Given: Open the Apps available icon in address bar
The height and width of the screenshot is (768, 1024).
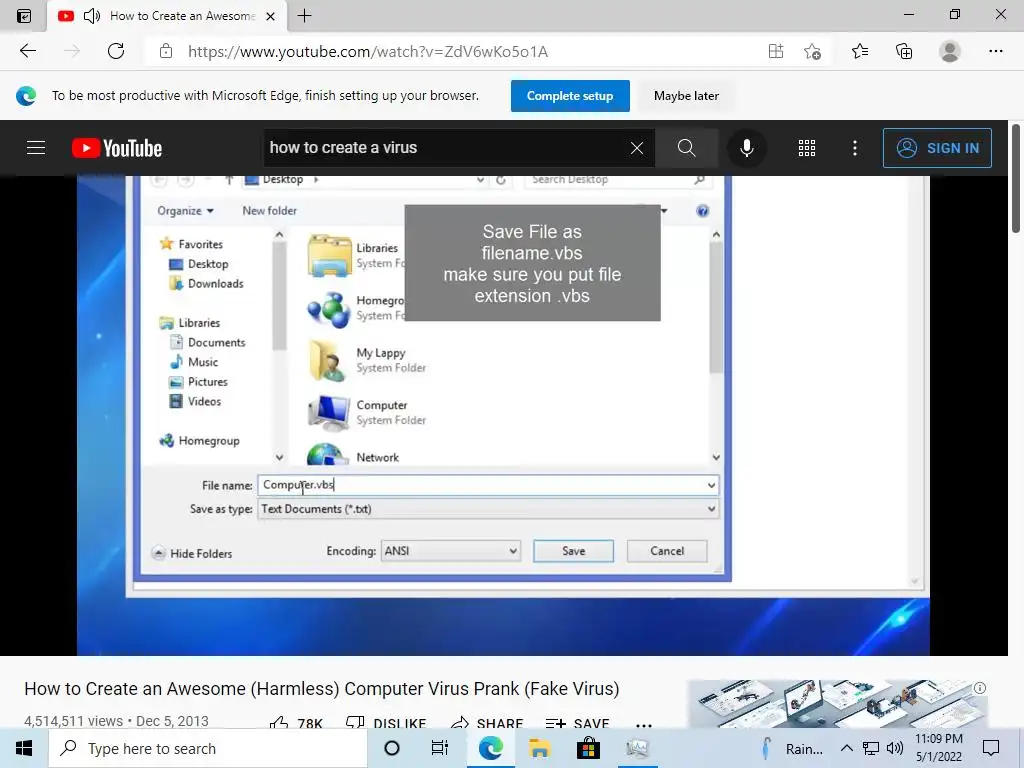Looking at the screenshot, I should click(x=775, y=51).
